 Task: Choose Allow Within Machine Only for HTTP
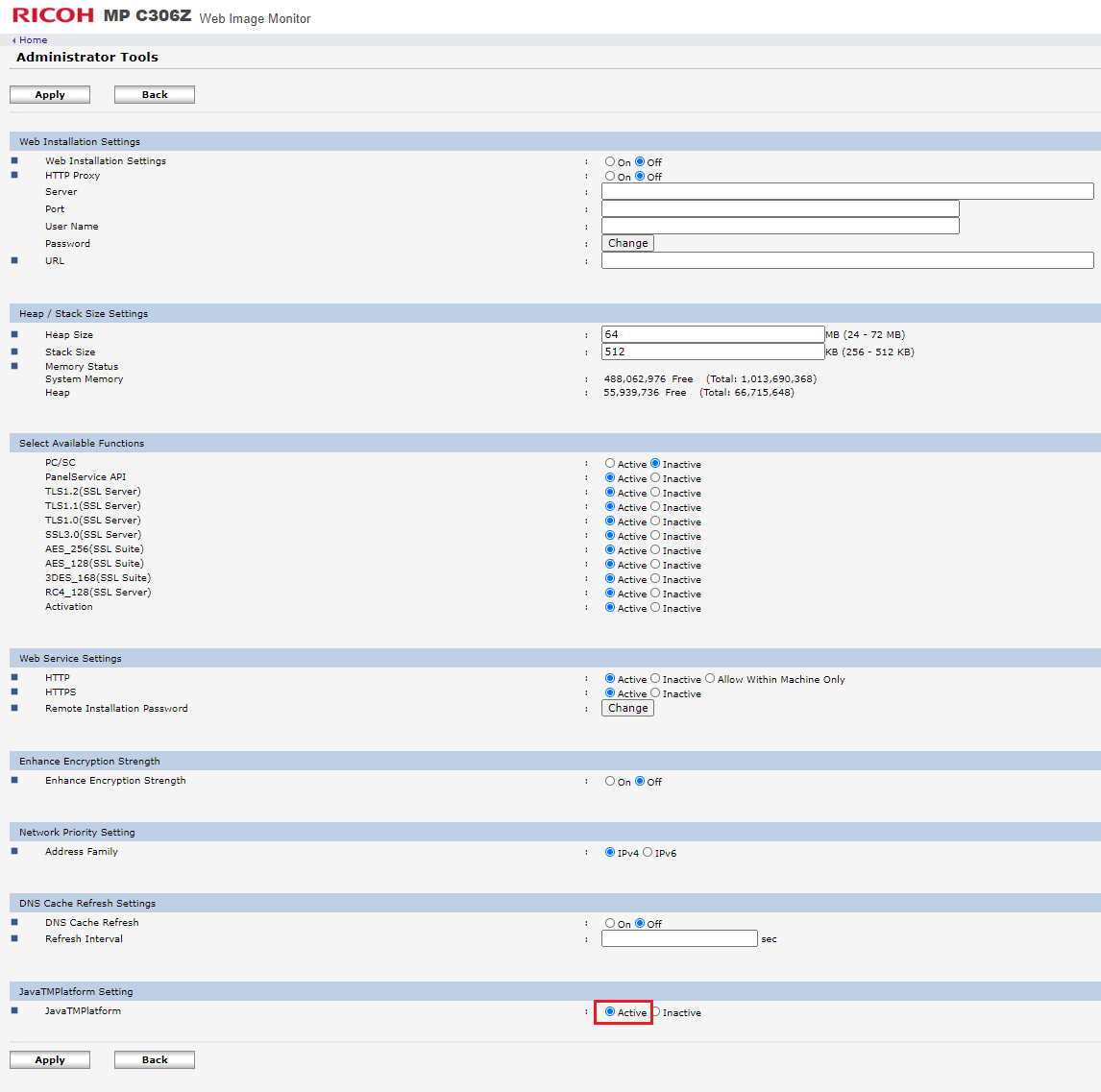point(710,679)
